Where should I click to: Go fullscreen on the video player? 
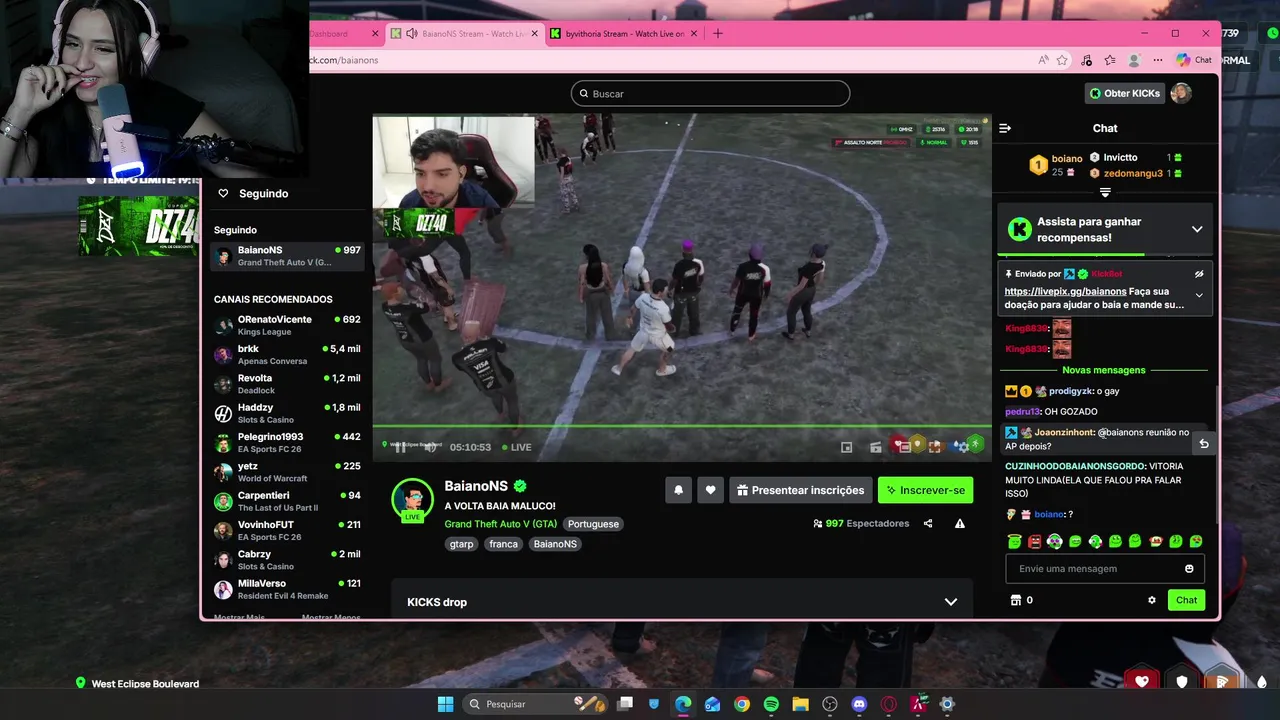pos(934,447)
